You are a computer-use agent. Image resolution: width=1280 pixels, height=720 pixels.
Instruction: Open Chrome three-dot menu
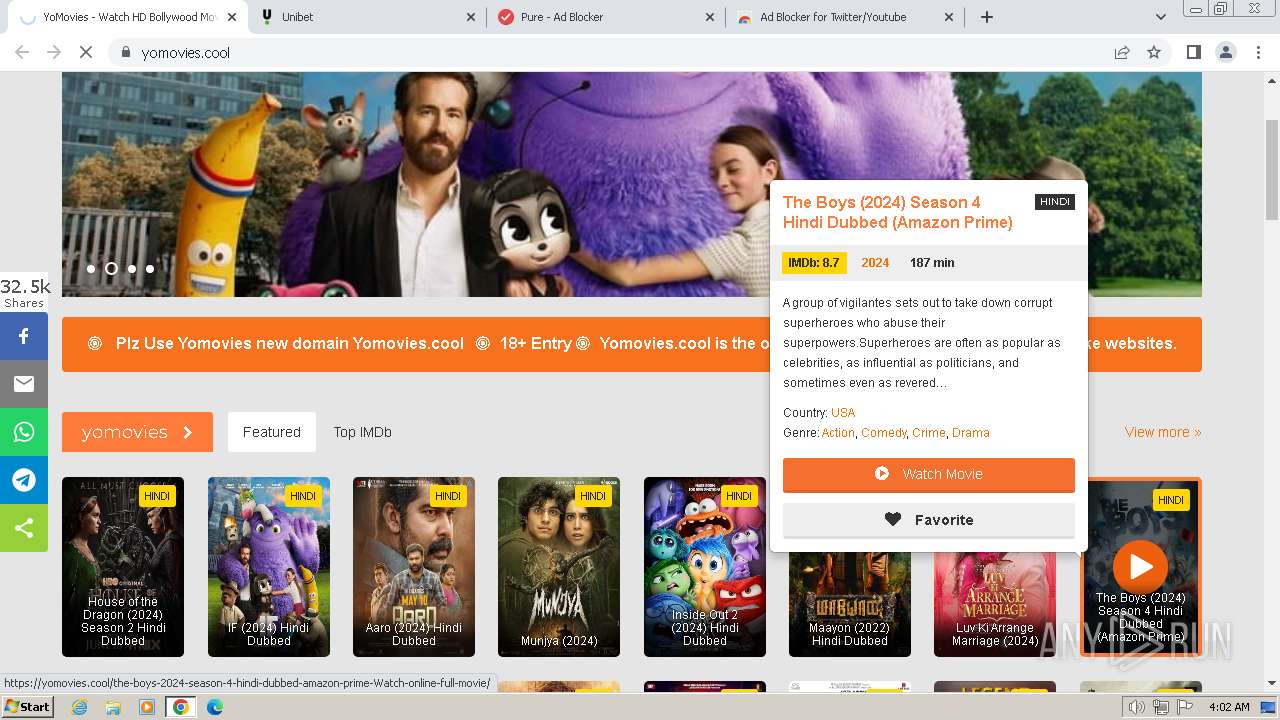(1258, 52)
